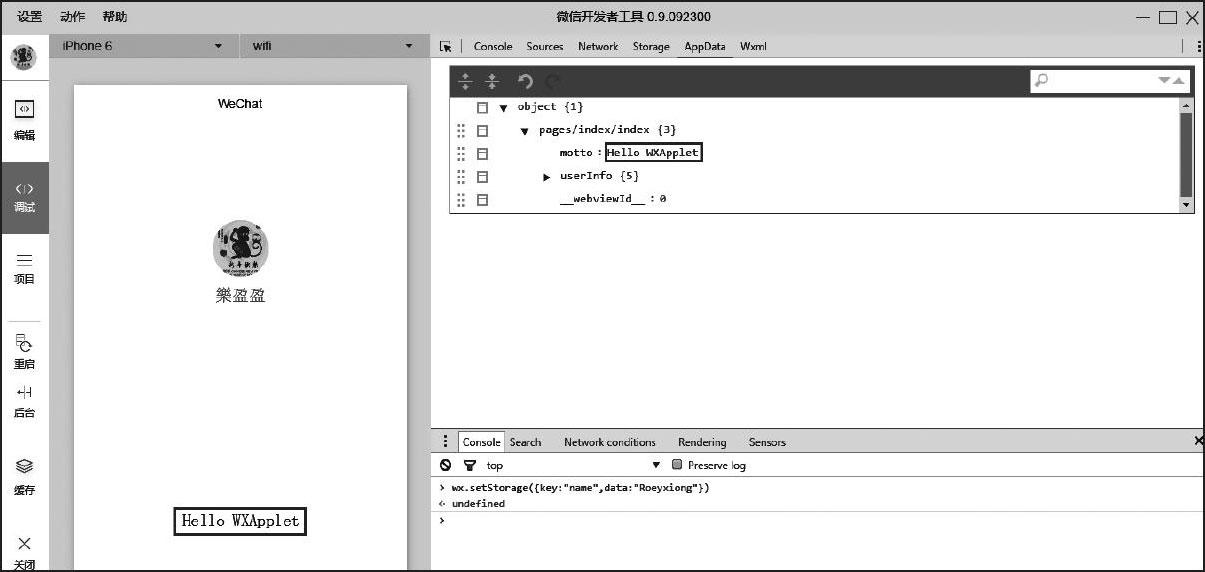
Task: Click the user avatar at sidebar top
Action: pos(24,57)
